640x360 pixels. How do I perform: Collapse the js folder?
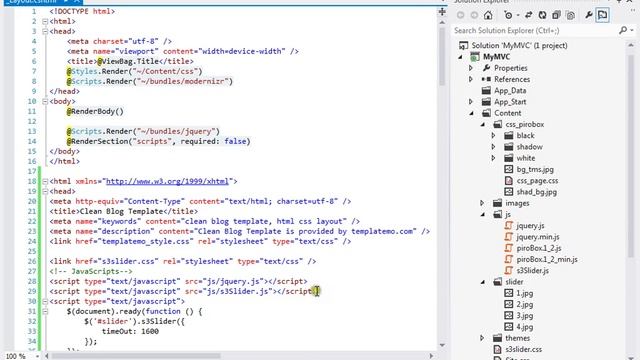(x=482, y=214)
